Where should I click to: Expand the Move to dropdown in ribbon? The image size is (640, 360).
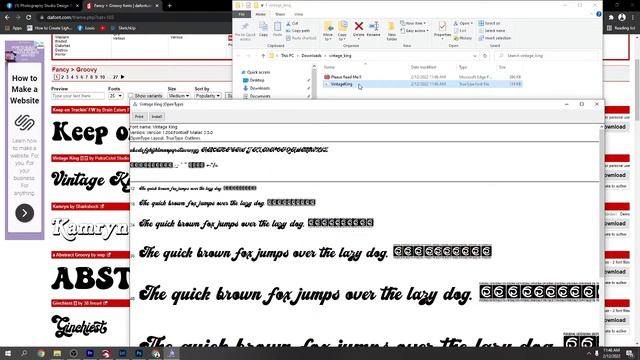coord(328,37)
